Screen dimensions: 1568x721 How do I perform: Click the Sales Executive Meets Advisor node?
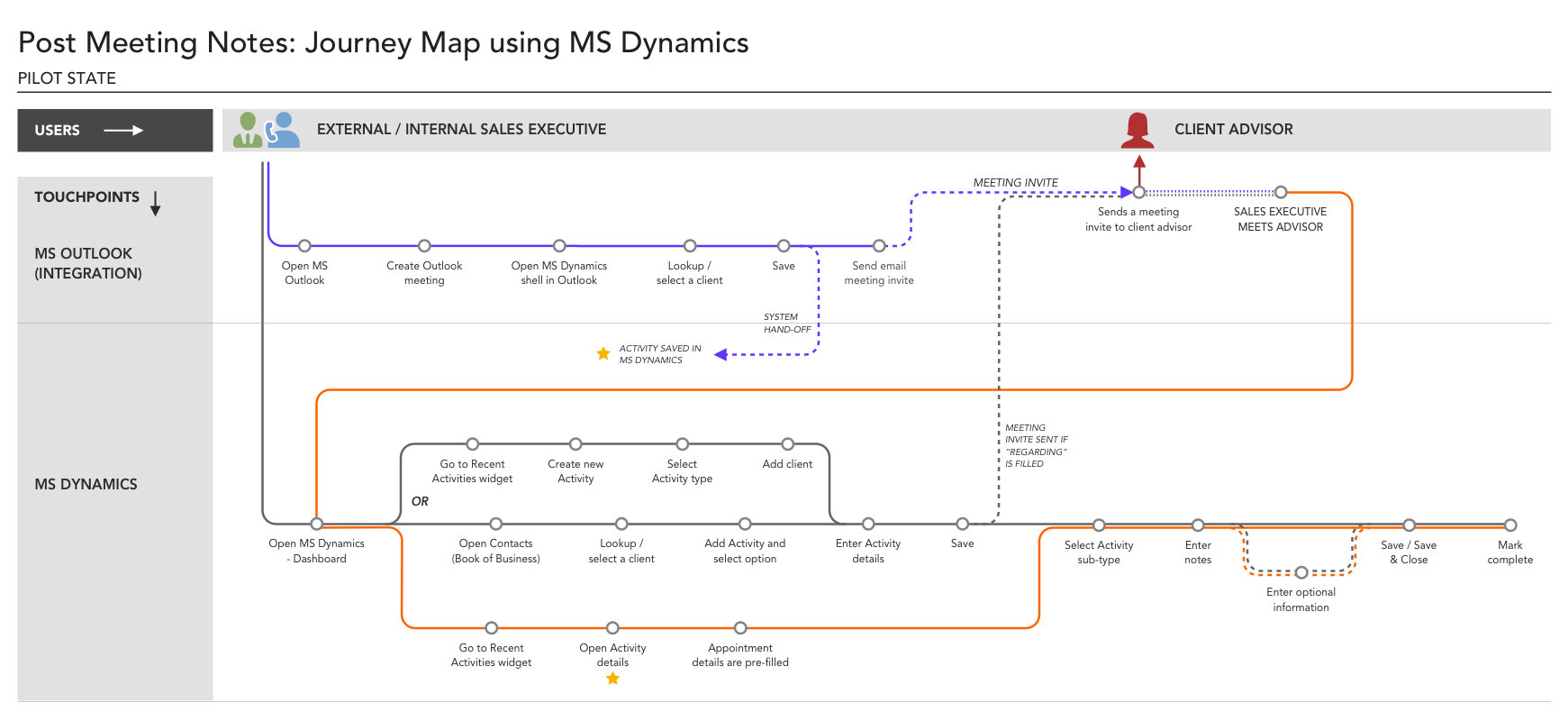click(1281, 192)
